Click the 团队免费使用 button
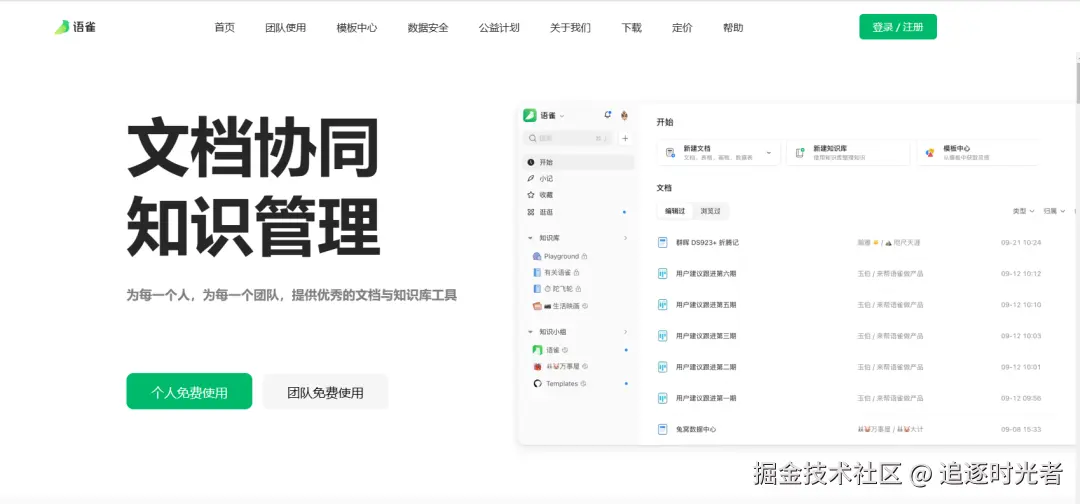This screenshot has height=504, width=1080. (326, 392)
